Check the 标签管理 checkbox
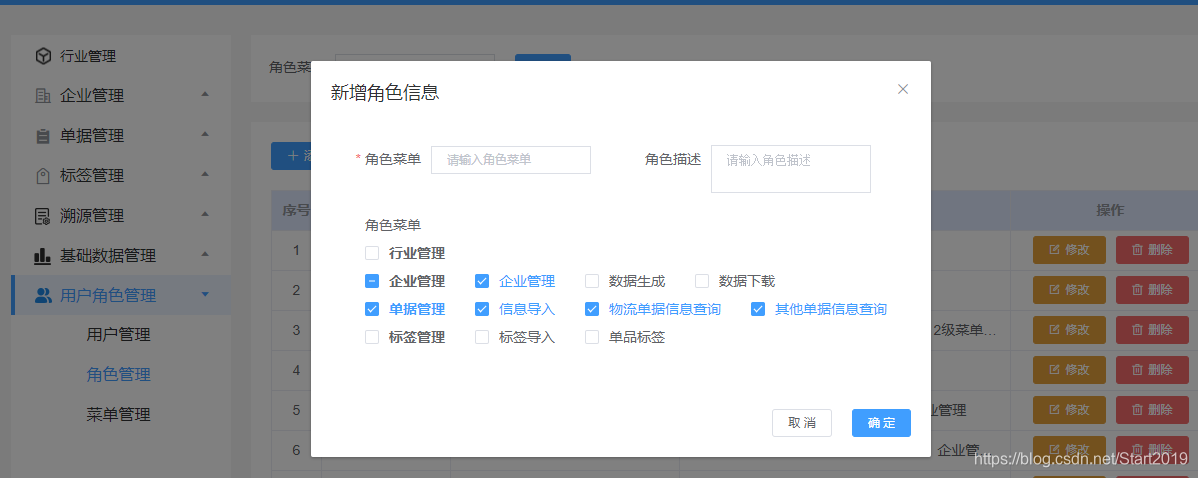This screenshot has width=1198, height=478. click(372, 337)
